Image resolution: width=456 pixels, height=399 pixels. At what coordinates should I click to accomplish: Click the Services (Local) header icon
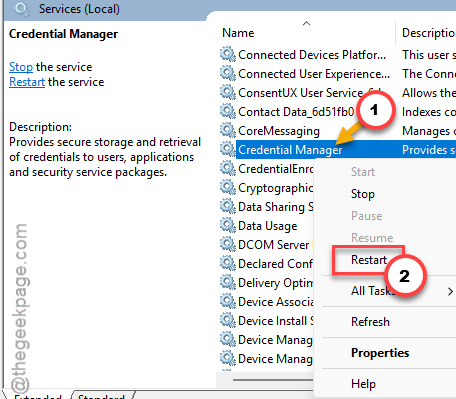[22, 9]
